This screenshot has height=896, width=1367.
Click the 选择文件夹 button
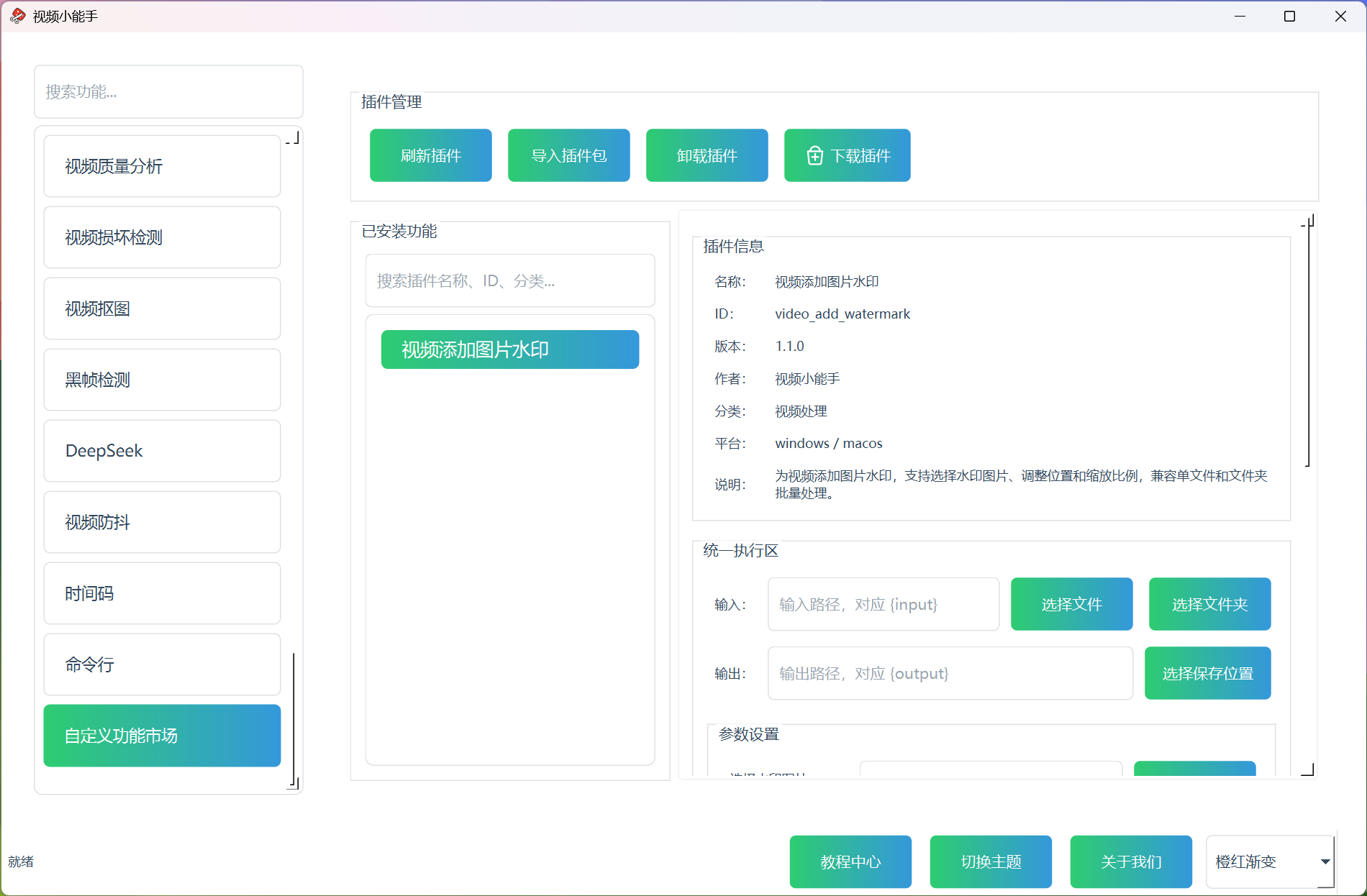pyautogui.click(x=1210, y=604)
